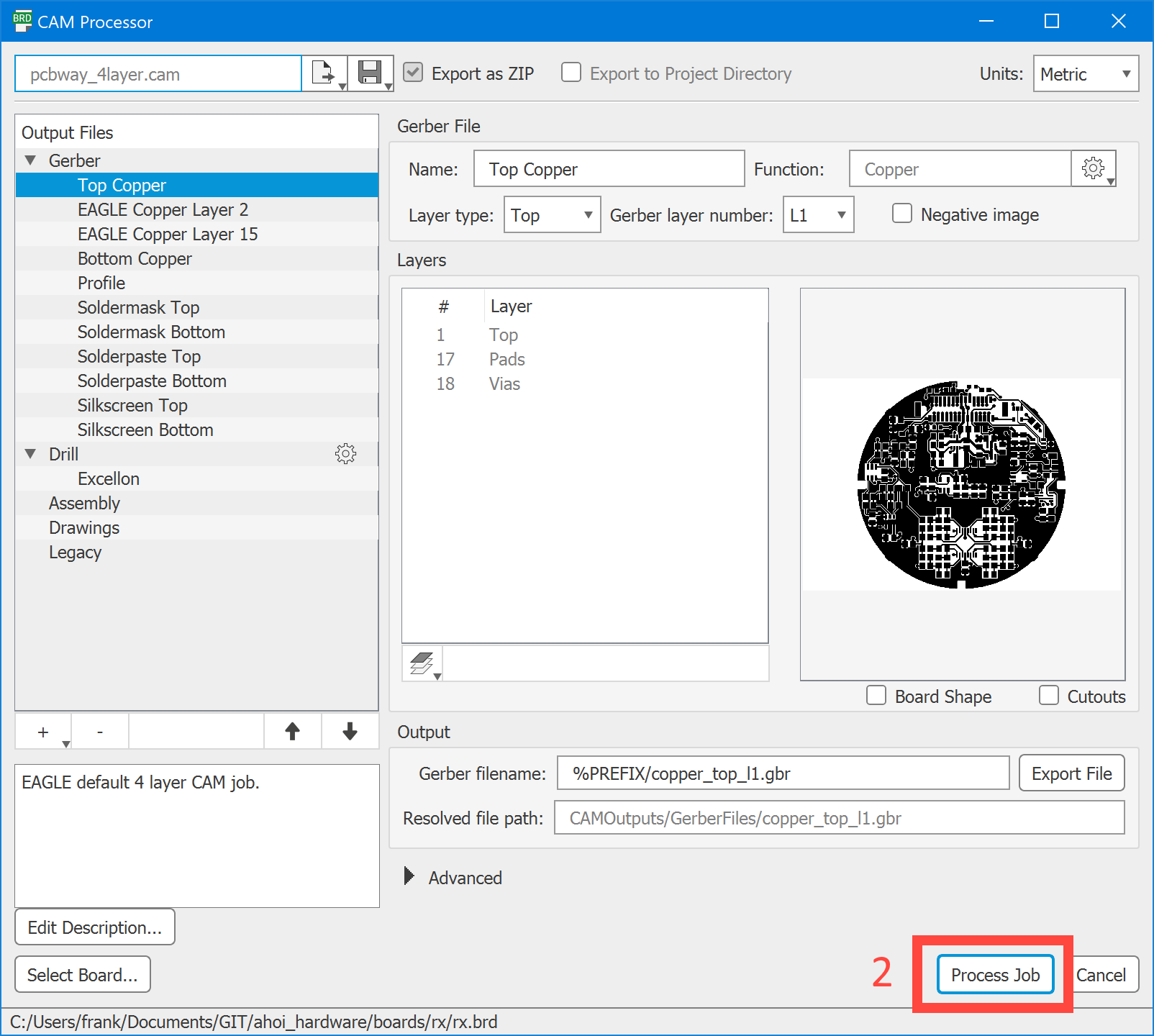
Task: Select Soldermask Top in output files
Action: click(x=138, y=307)
